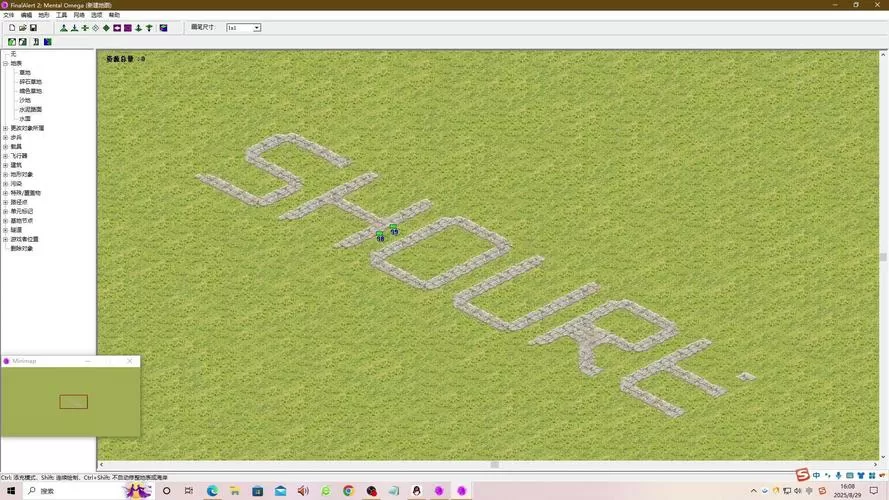Viewport: 889px width, 500px height.
Task: Expand the 地形对象 tree node
Action: tap(6, 174)
